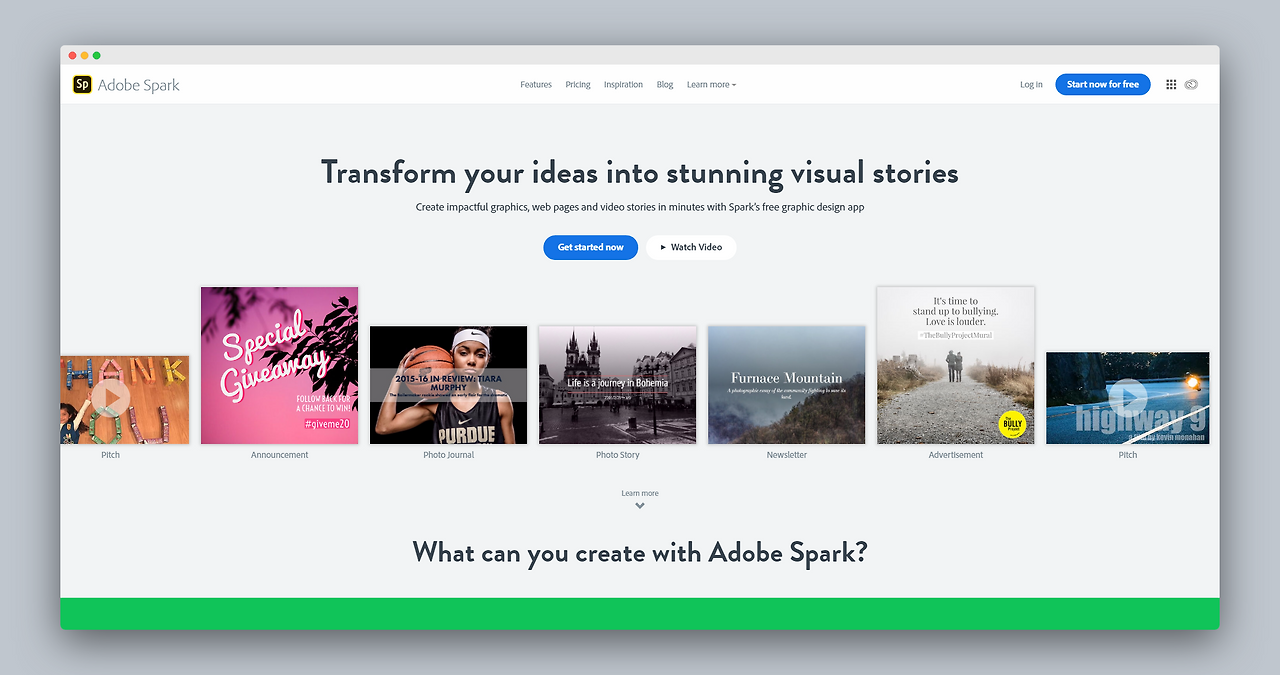Viewport: 1280px width, 675px height.
Task: Go to the Pricing page
Action: [x=578, y=85]
